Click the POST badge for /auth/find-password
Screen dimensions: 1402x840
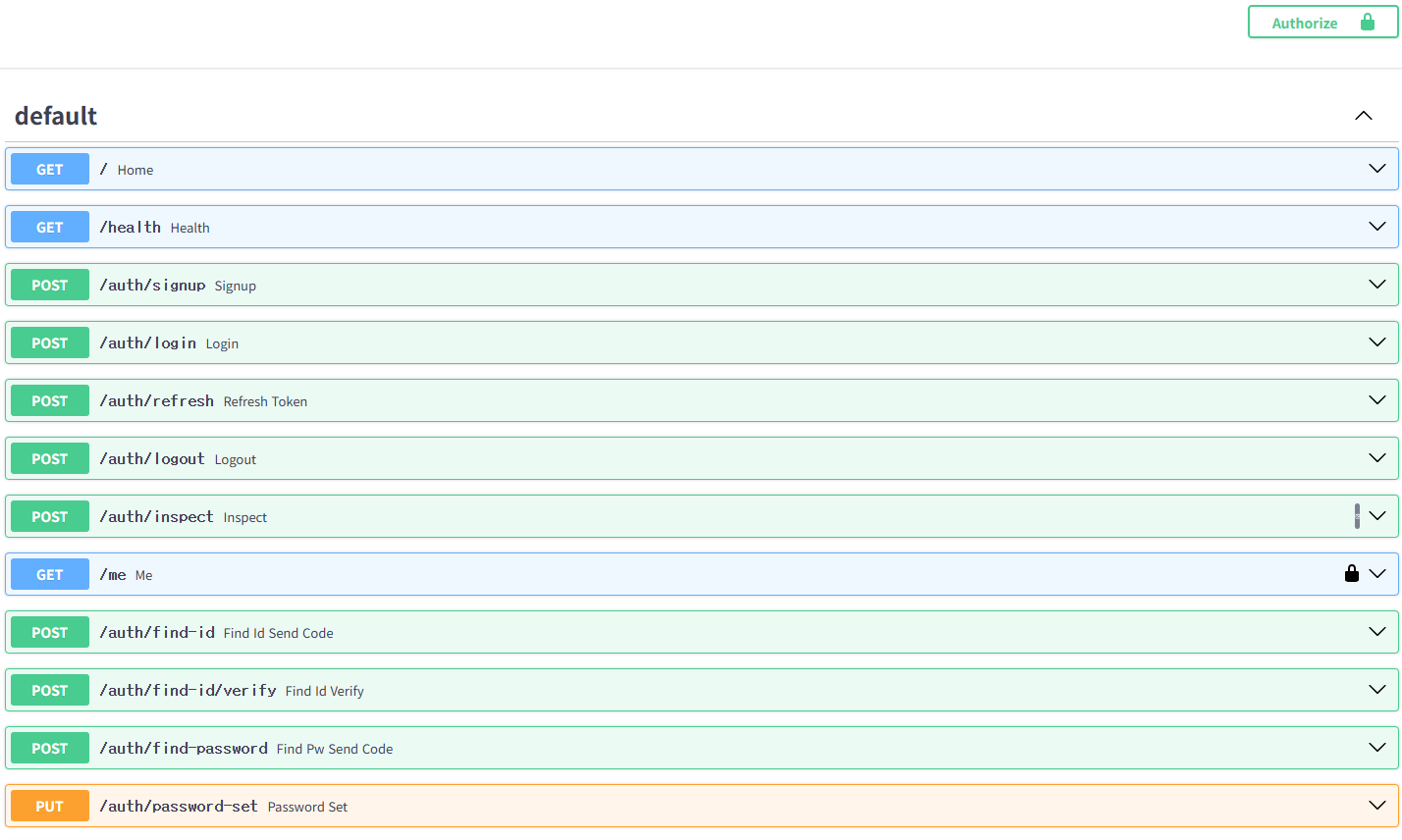(x=50, y=748)
